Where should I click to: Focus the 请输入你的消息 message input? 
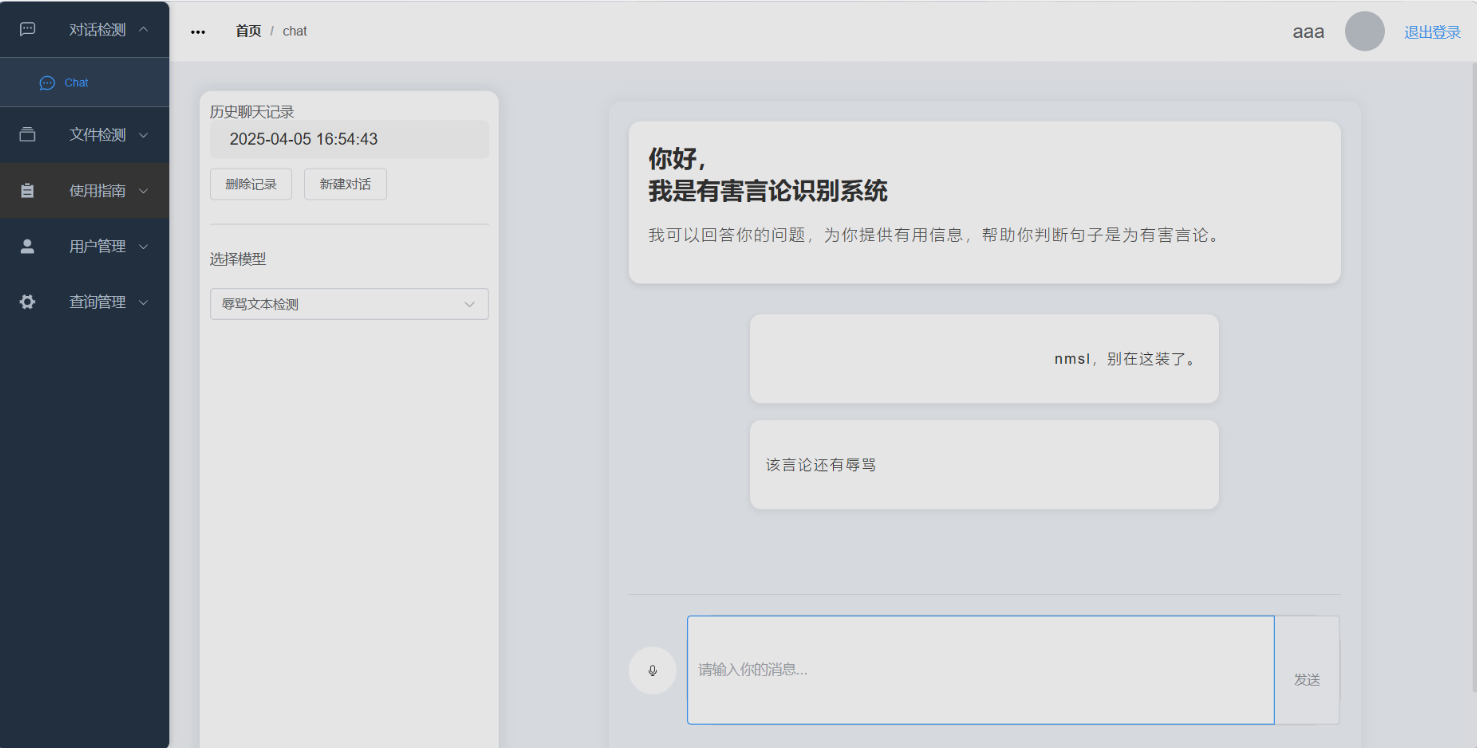(981, 670)
